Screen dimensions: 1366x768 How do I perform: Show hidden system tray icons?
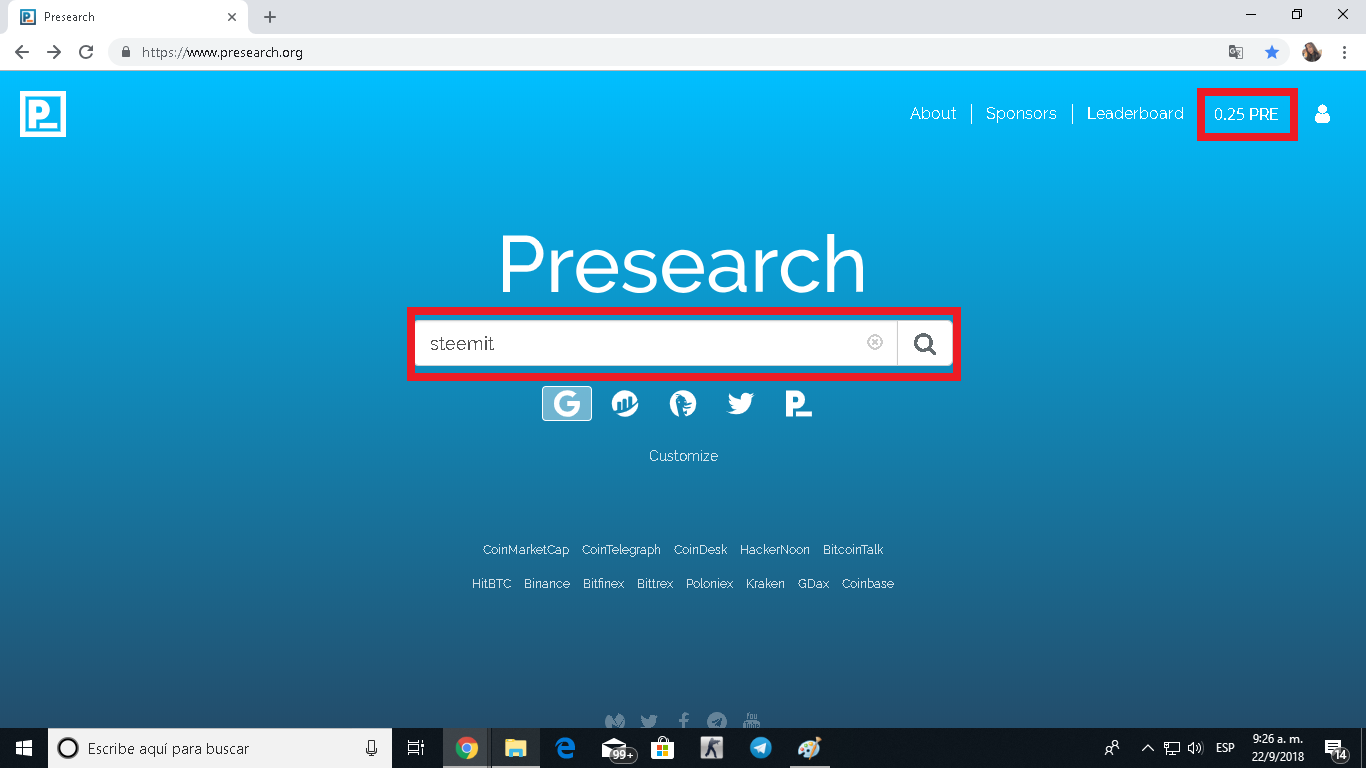pyautogui.click(x=1147, y=748)
